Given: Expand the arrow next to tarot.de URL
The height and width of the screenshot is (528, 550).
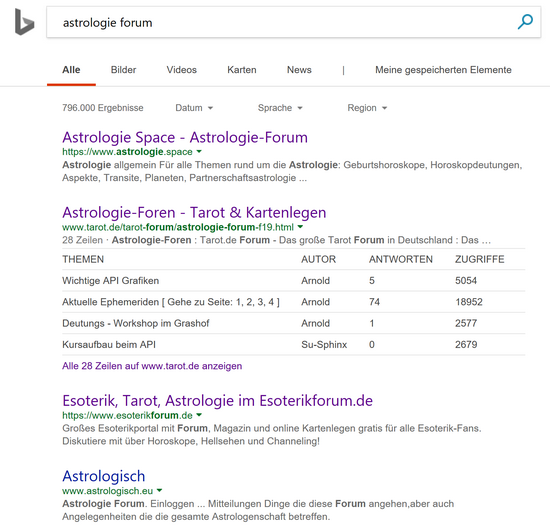Looking at the screenshot, I should point(300,227).
